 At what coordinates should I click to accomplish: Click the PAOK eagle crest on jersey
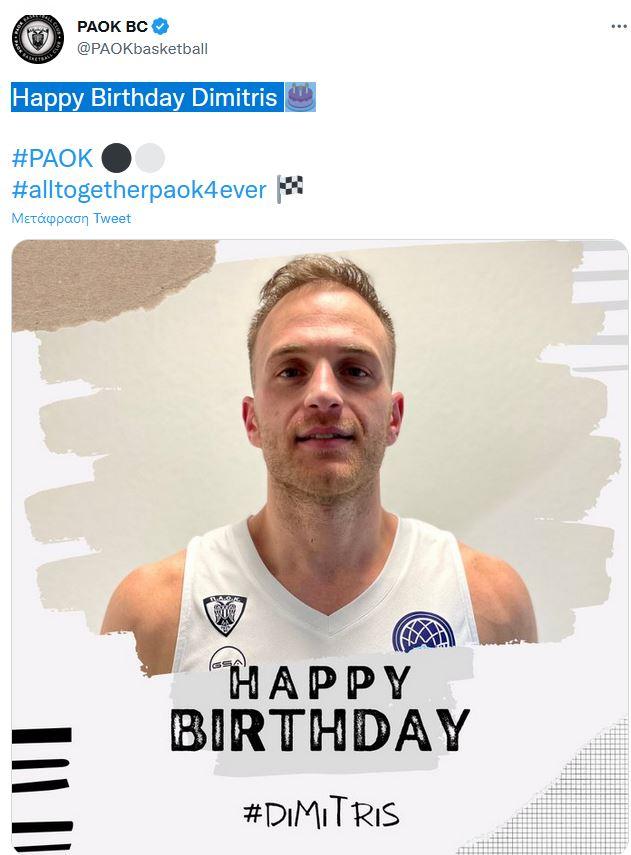[x=224, y=615]
